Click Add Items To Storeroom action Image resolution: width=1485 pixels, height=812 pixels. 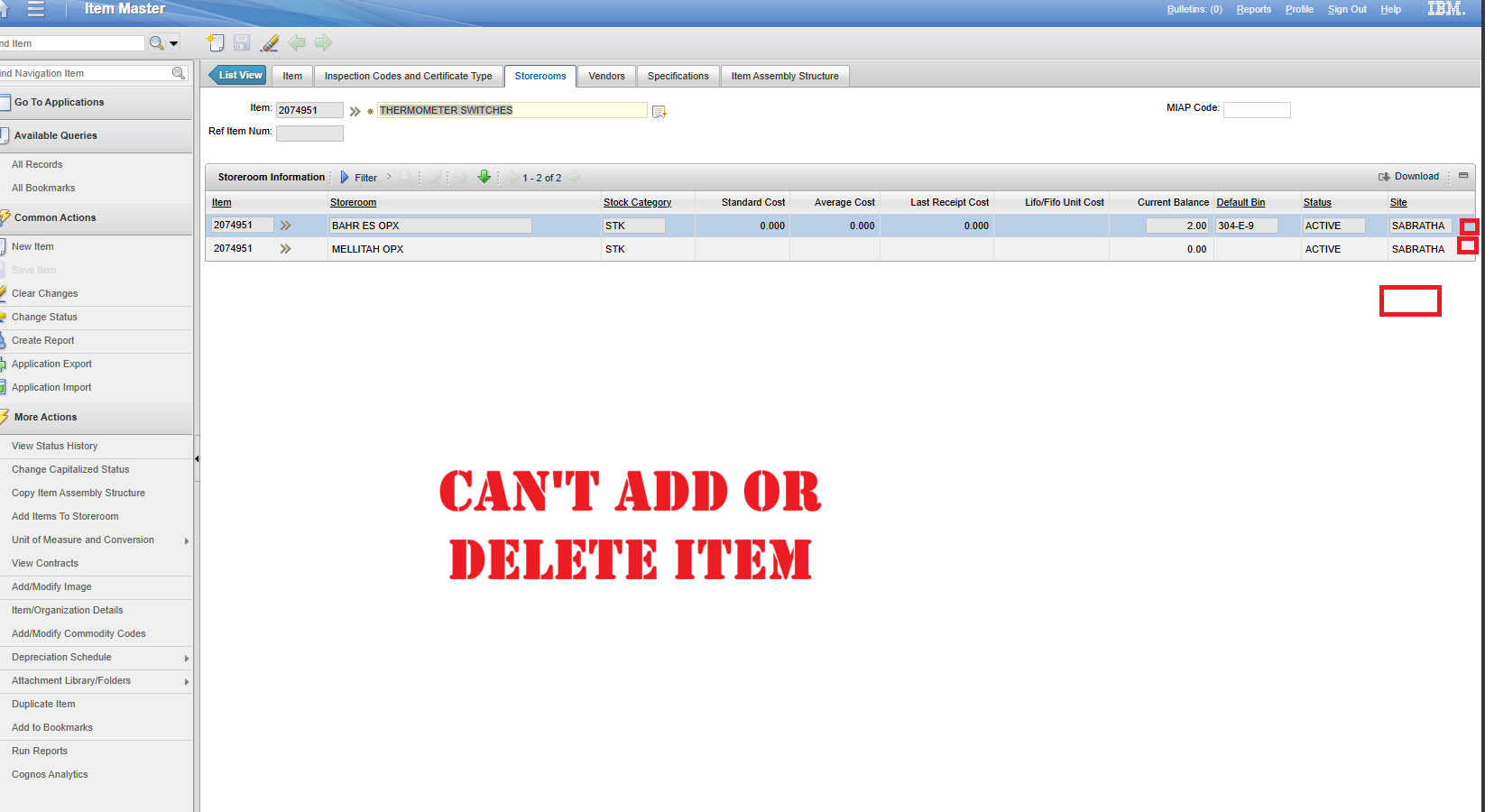[65, 516]
